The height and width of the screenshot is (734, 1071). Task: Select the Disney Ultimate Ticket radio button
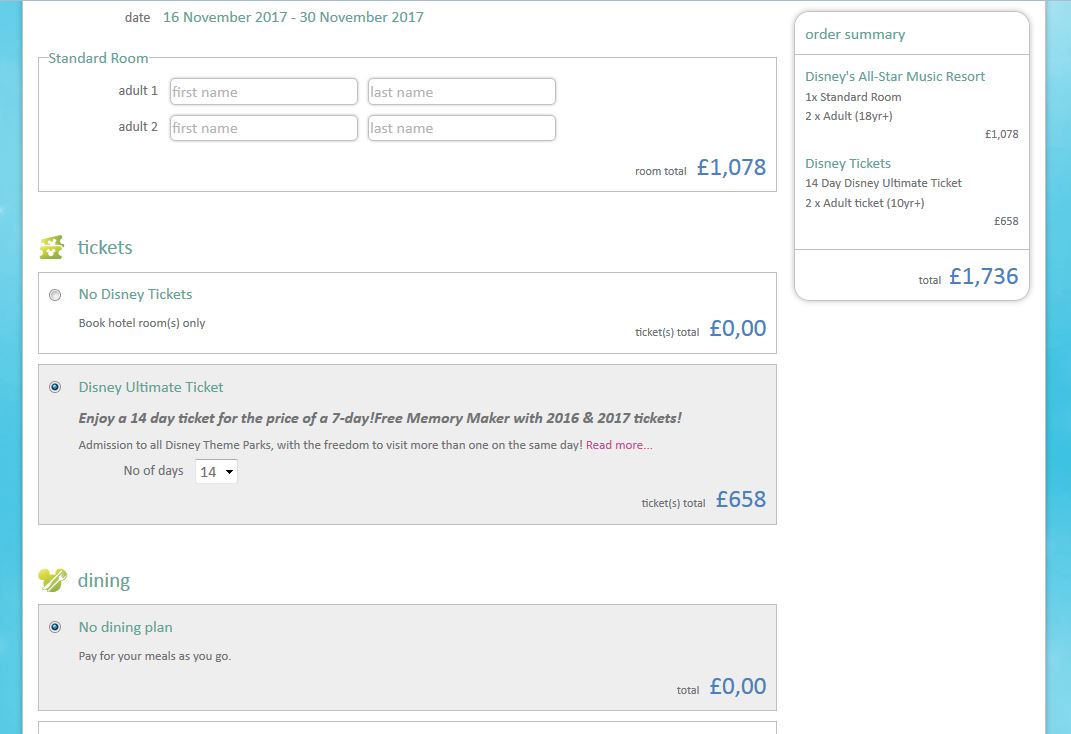point(55,387)
